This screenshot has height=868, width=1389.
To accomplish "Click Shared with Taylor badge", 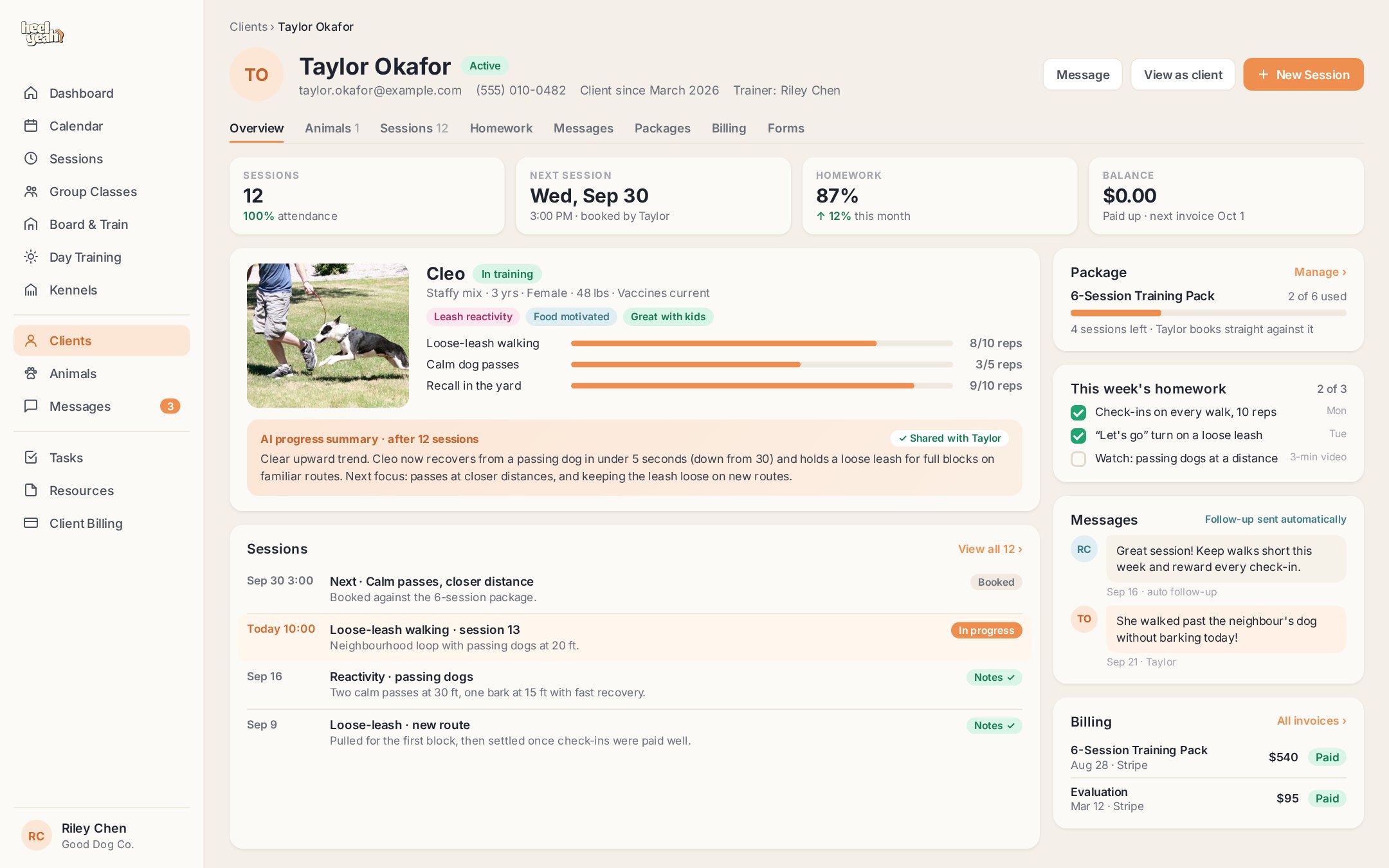I will (950, 439).
